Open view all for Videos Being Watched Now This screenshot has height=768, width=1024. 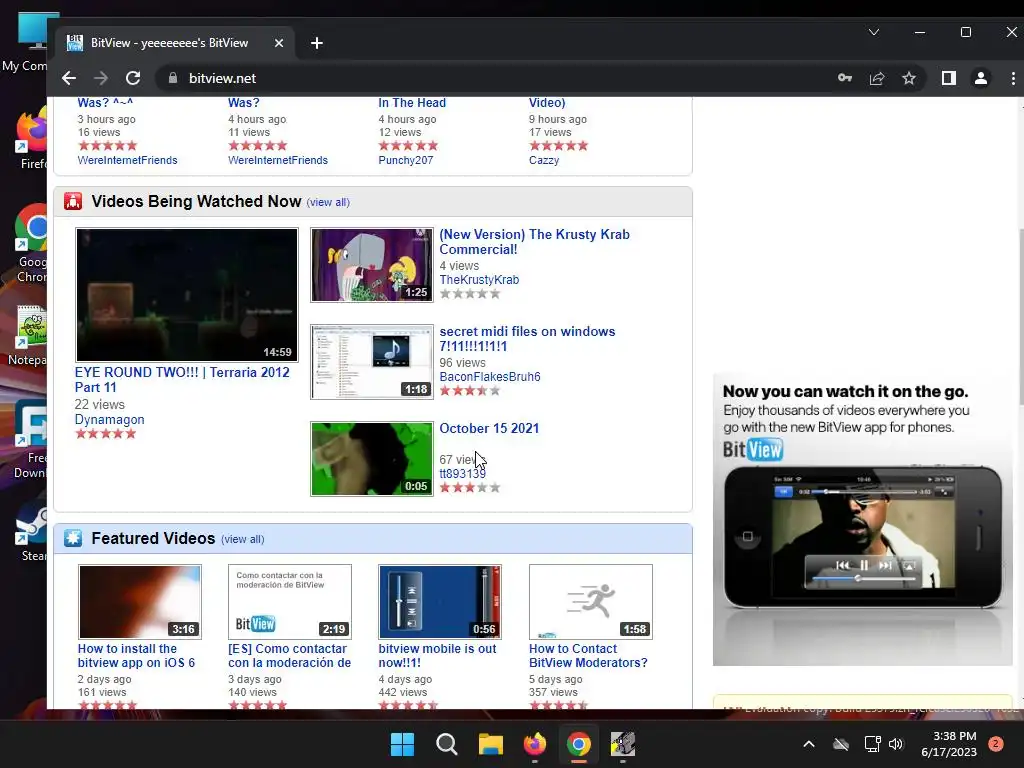click(x=328, y=202)
